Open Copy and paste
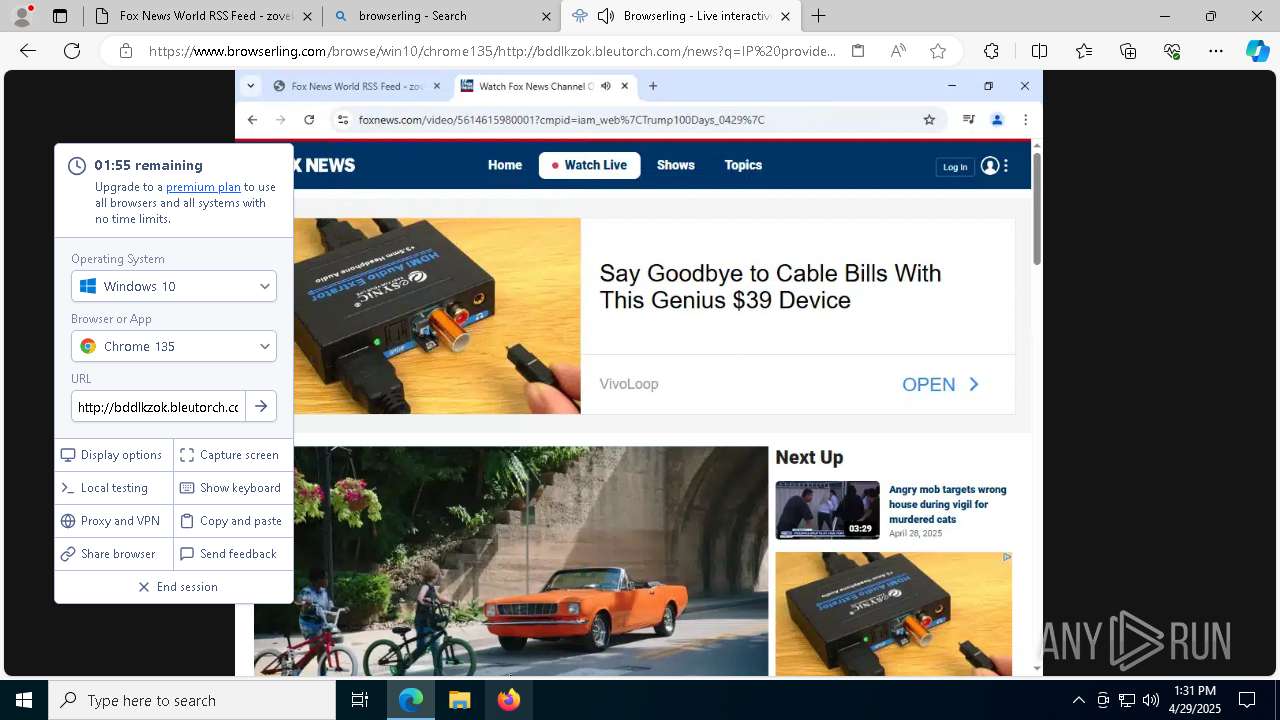 pos(233,521)
